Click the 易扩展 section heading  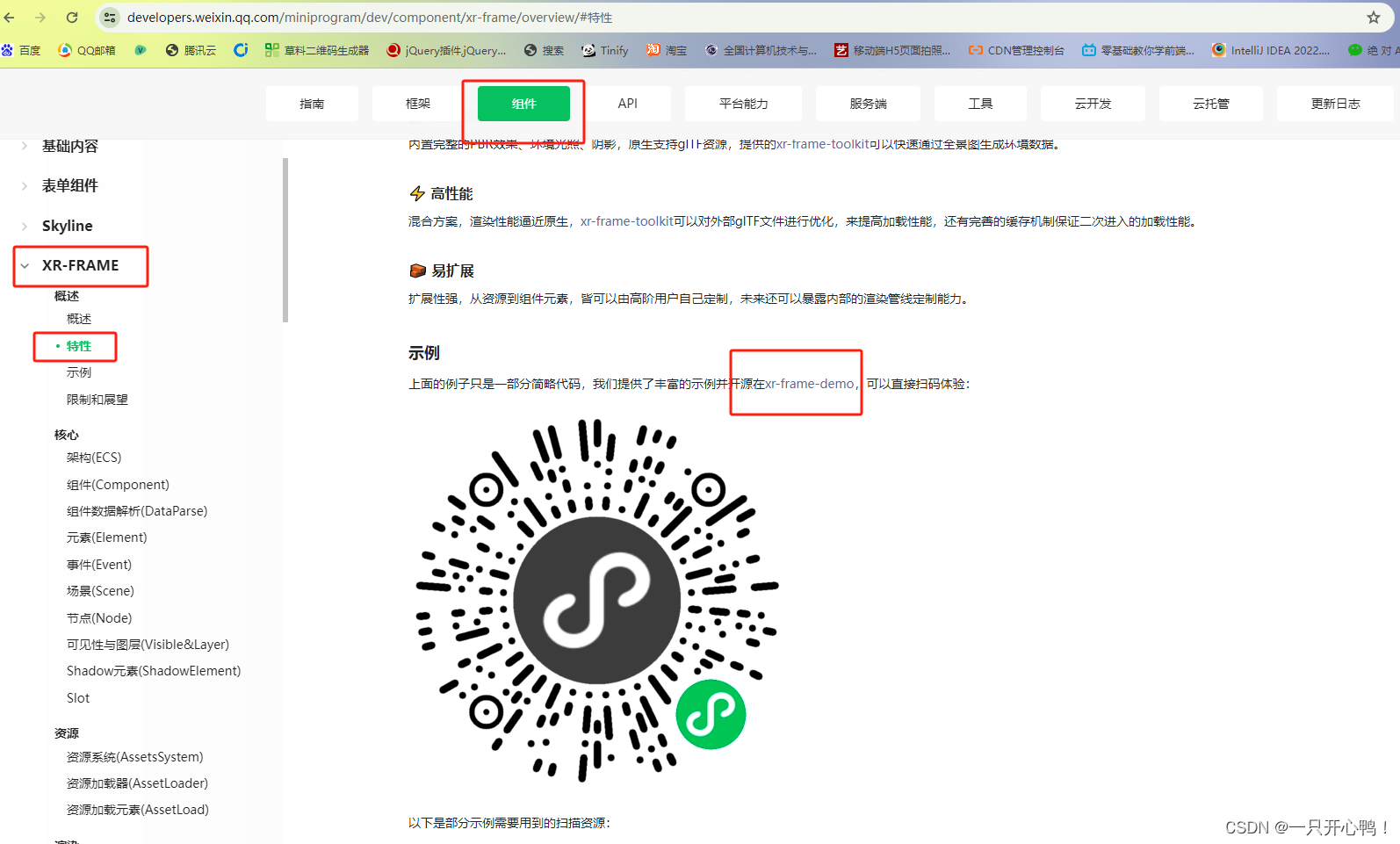click(x=442, y=271)
